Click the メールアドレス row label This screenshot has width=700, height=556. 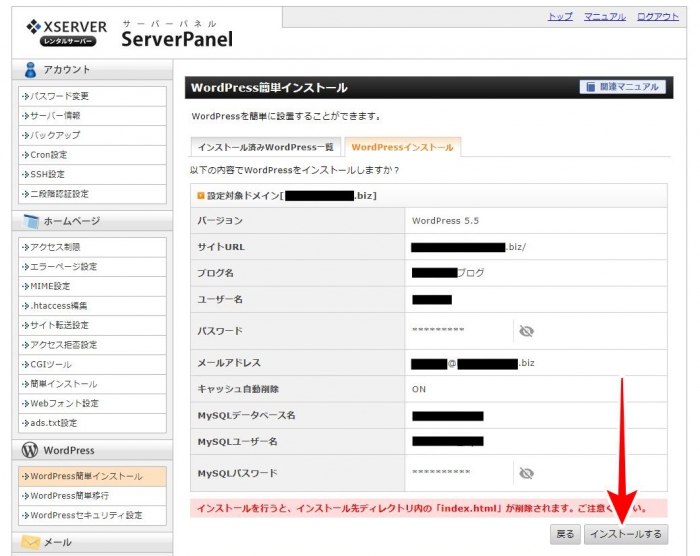point(229,363)
